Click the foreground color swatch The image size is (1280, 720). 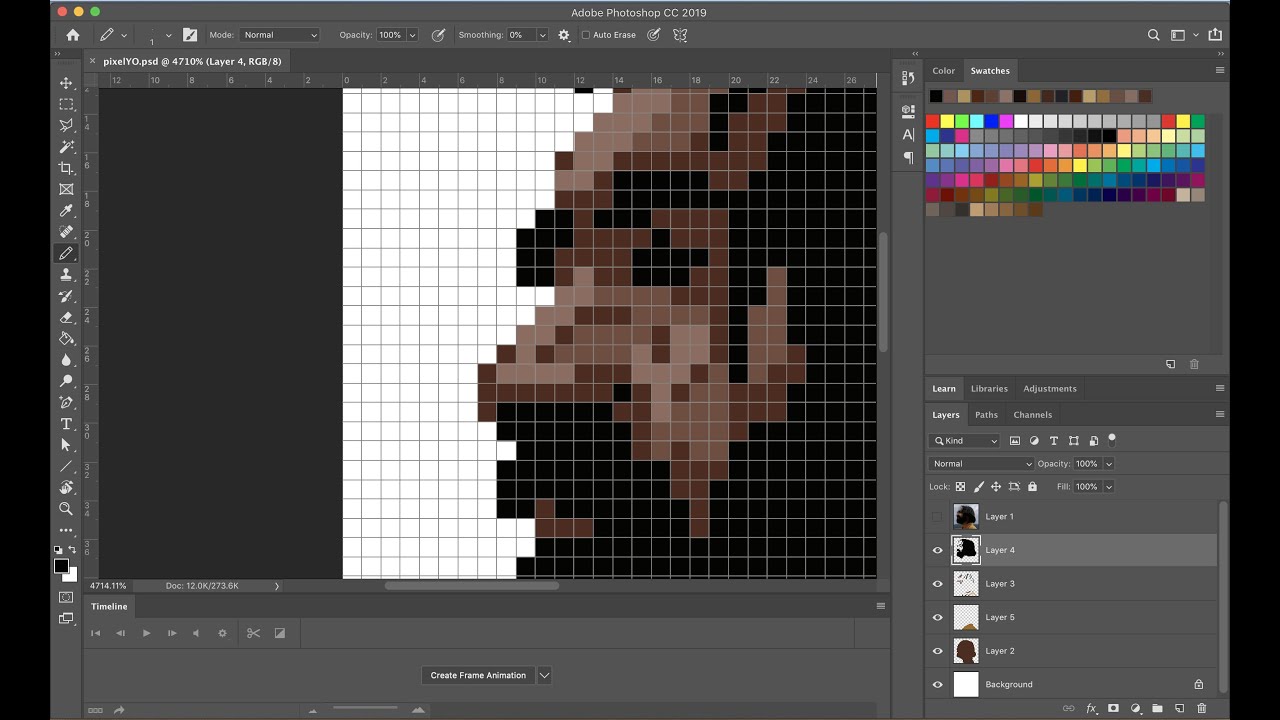(61, 566)
